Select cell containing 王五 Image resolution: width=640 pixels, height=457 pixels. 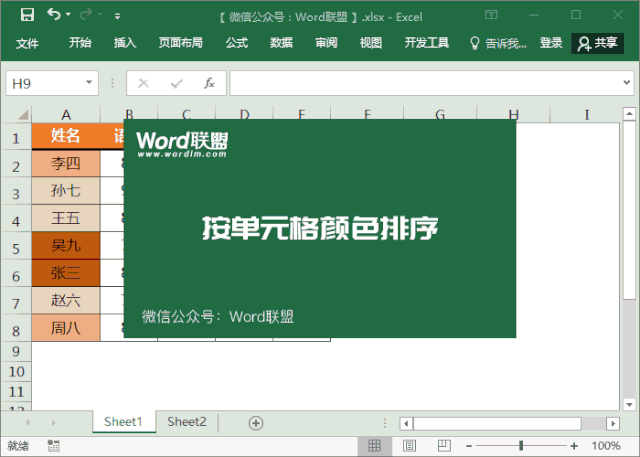[x=66, y=218]
